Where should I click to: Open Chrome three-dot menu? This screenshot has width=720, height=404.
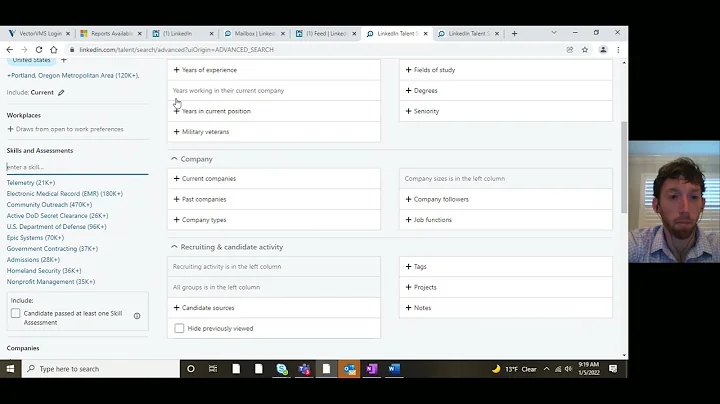pos(618,50)
